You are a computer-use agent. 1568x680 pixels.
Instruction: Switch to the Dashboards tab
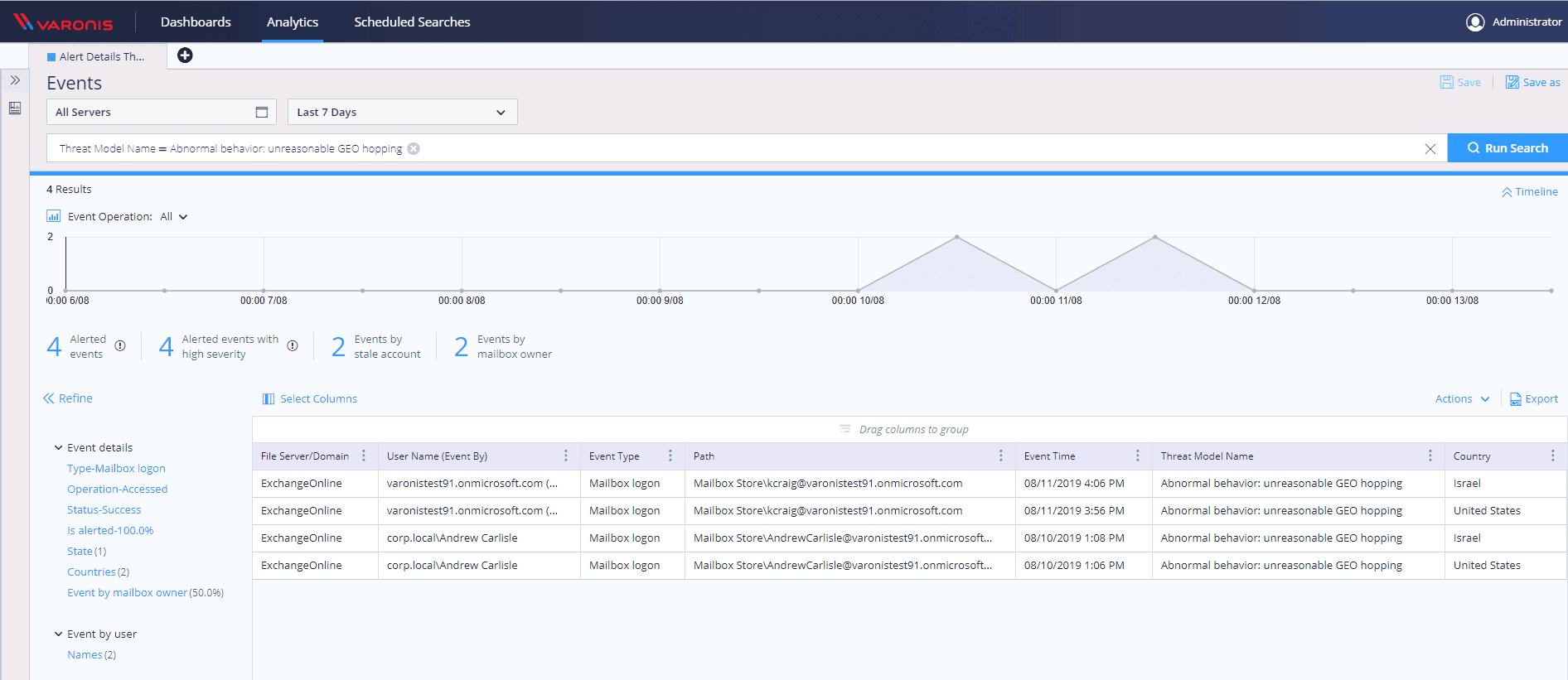(x=196, y=22)
